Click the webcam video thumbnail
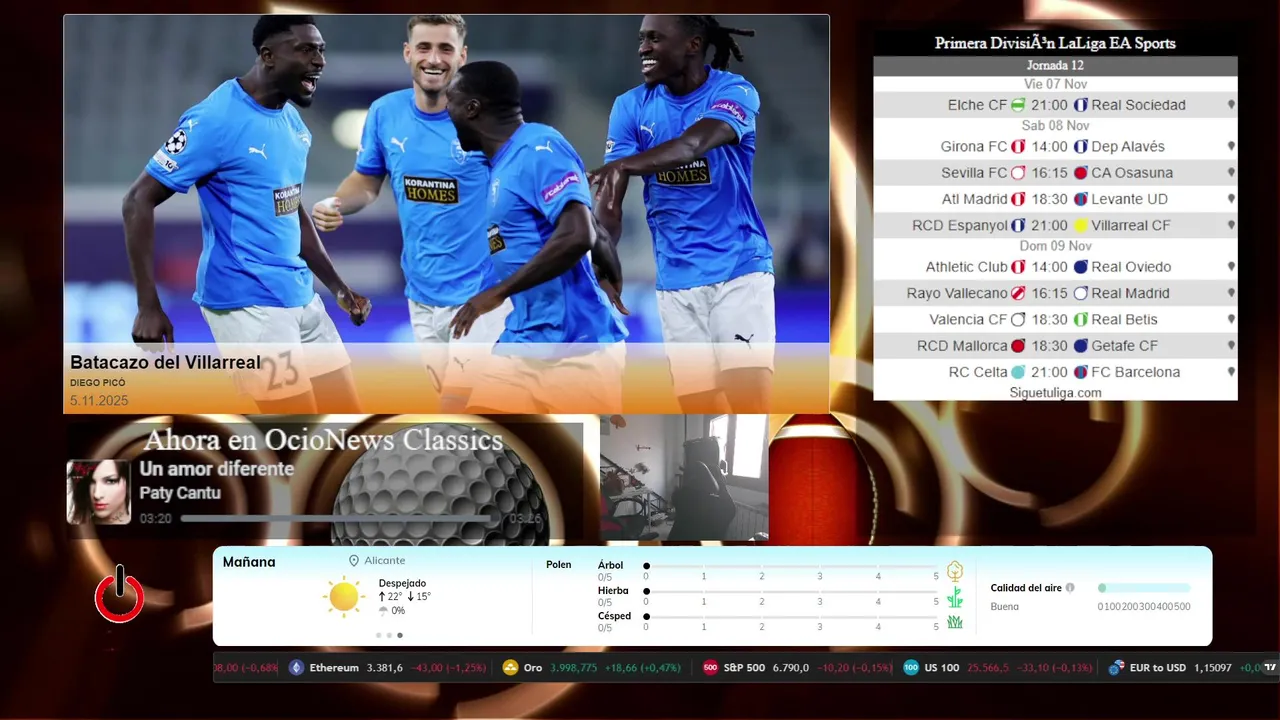 [684, 478]
